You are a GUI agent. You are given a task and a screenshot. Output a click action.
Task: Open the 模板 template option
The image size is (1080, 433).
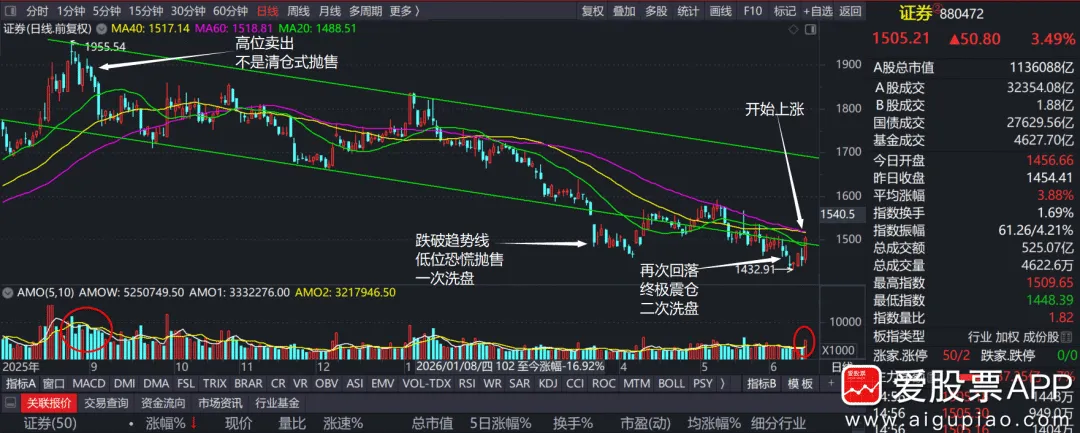click(800, 384)
